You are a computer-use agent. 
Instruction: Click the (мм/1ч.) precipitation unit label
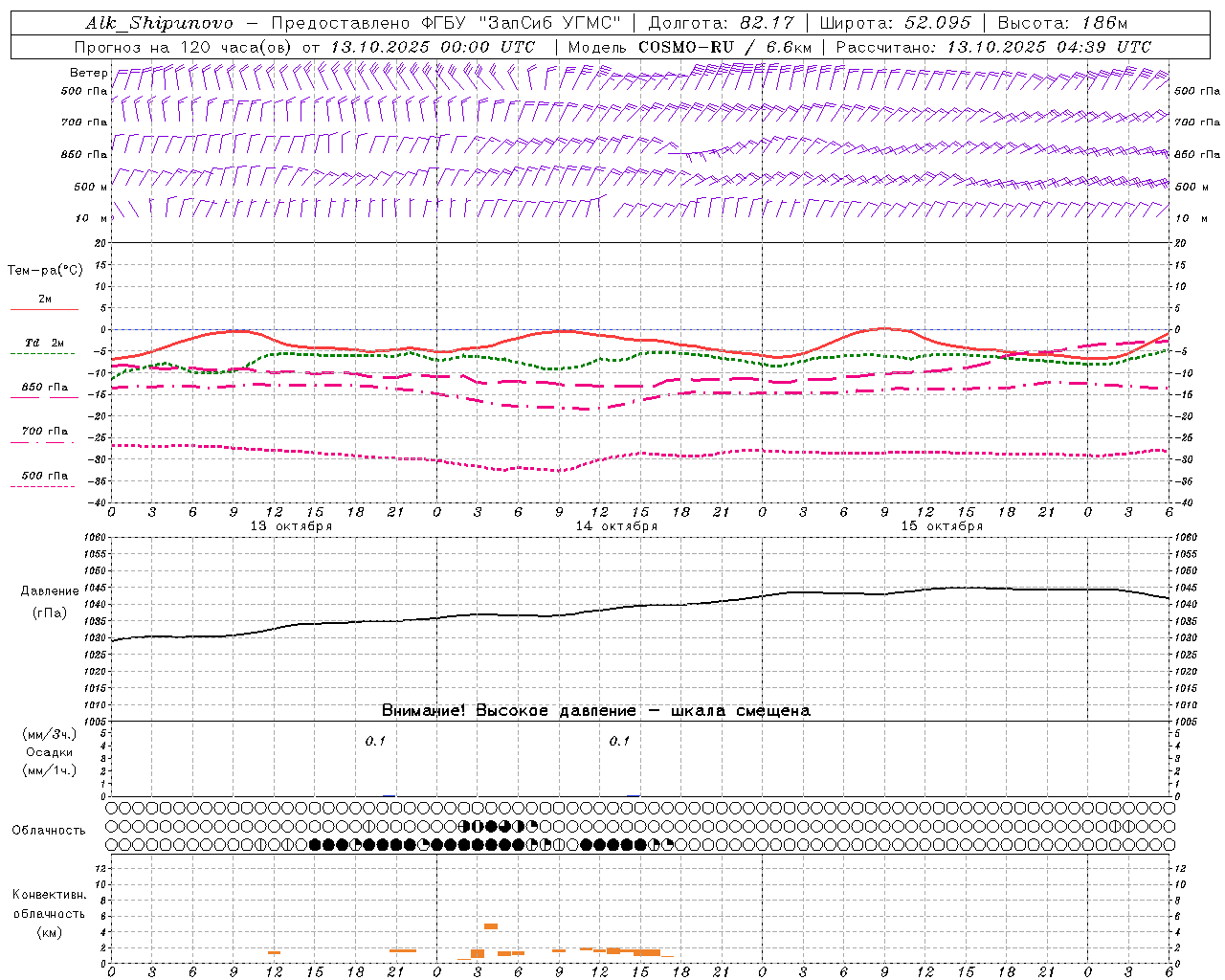[49, 771]
